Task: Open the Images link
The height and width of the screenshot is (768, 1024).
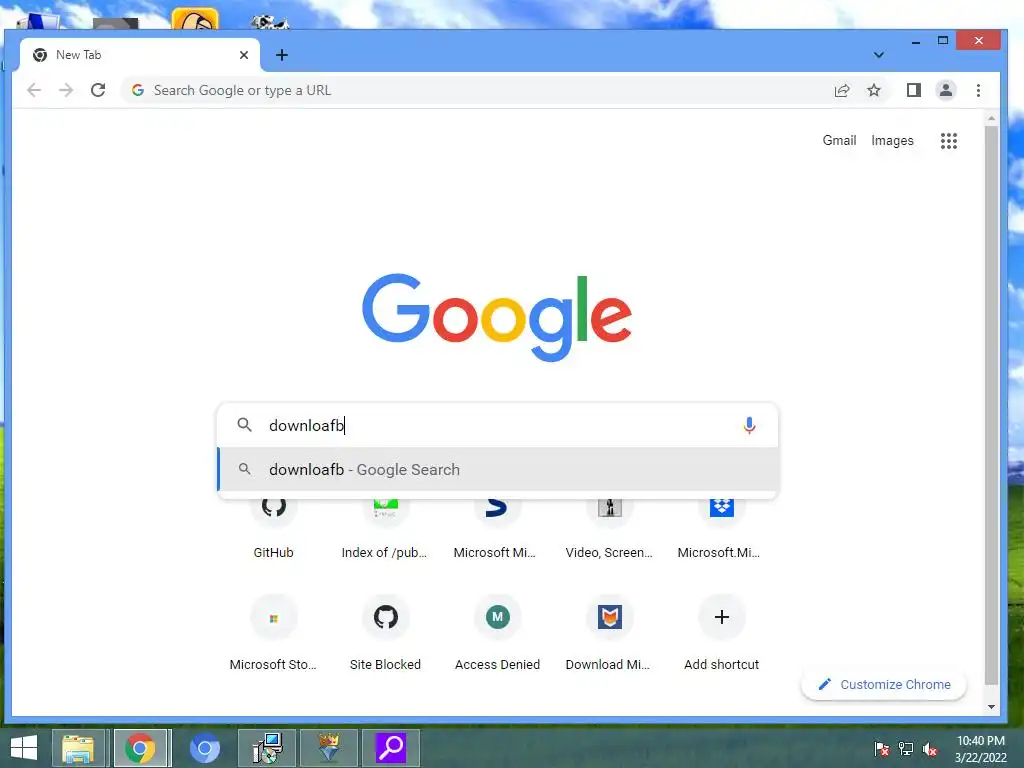Action: click(x=892, y=140)
